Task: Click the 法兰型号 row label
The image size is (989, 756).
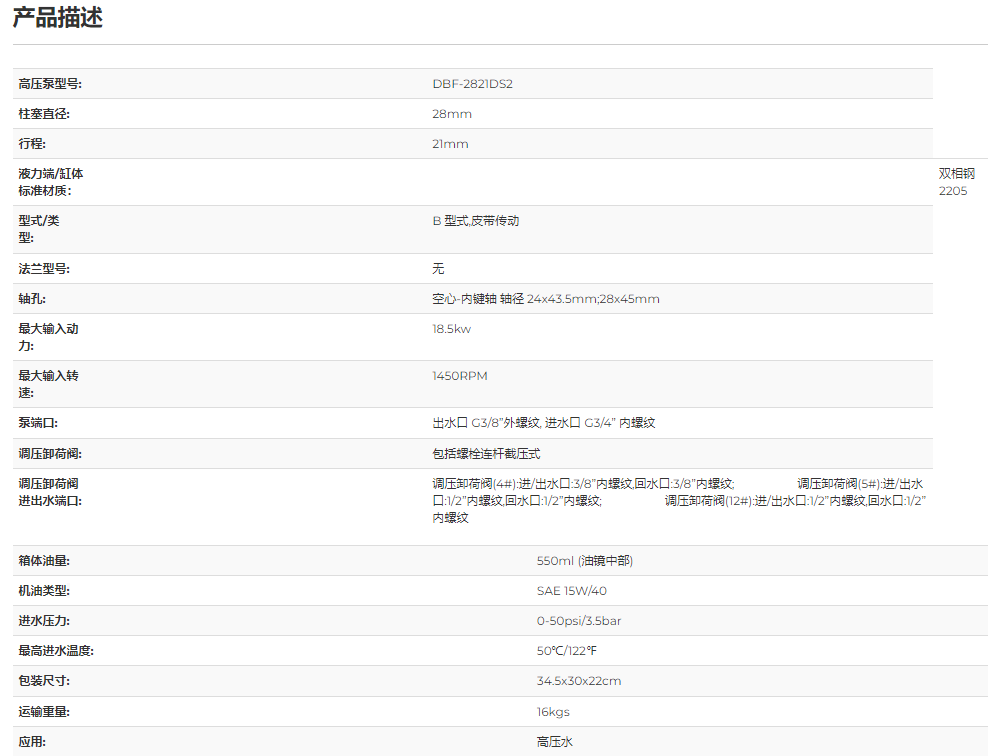Action: coord(44,269)
